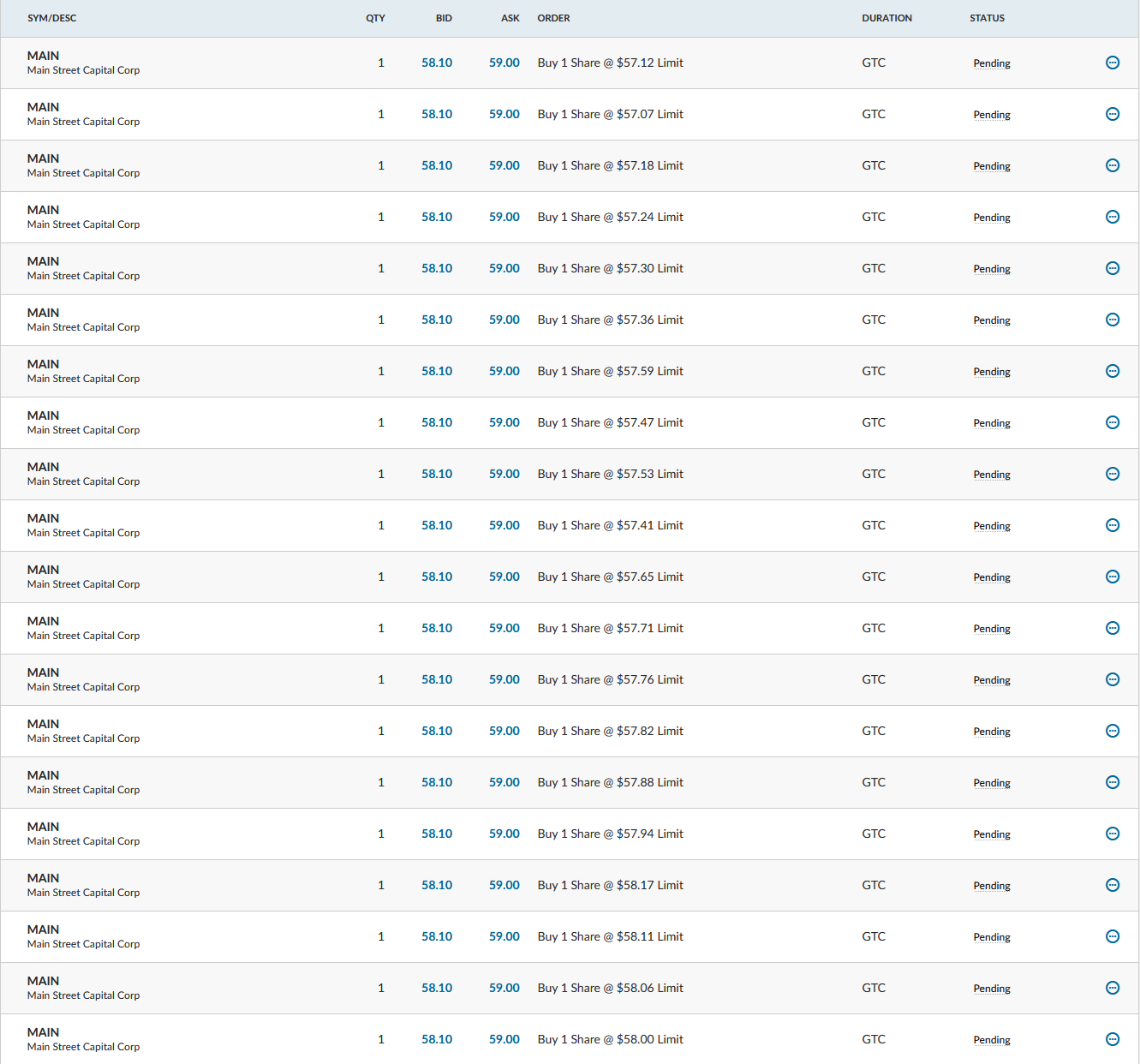Open actions menu for $57.76 Limit order
This screenshot has height=1064, width=1140.
pos(1113,679)
